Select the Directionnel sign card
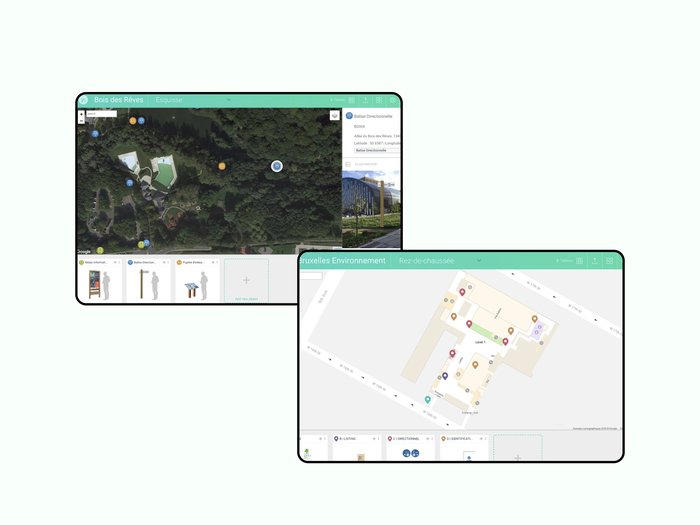The width and height of the screenshot is (700, 525). pos(411,448)
